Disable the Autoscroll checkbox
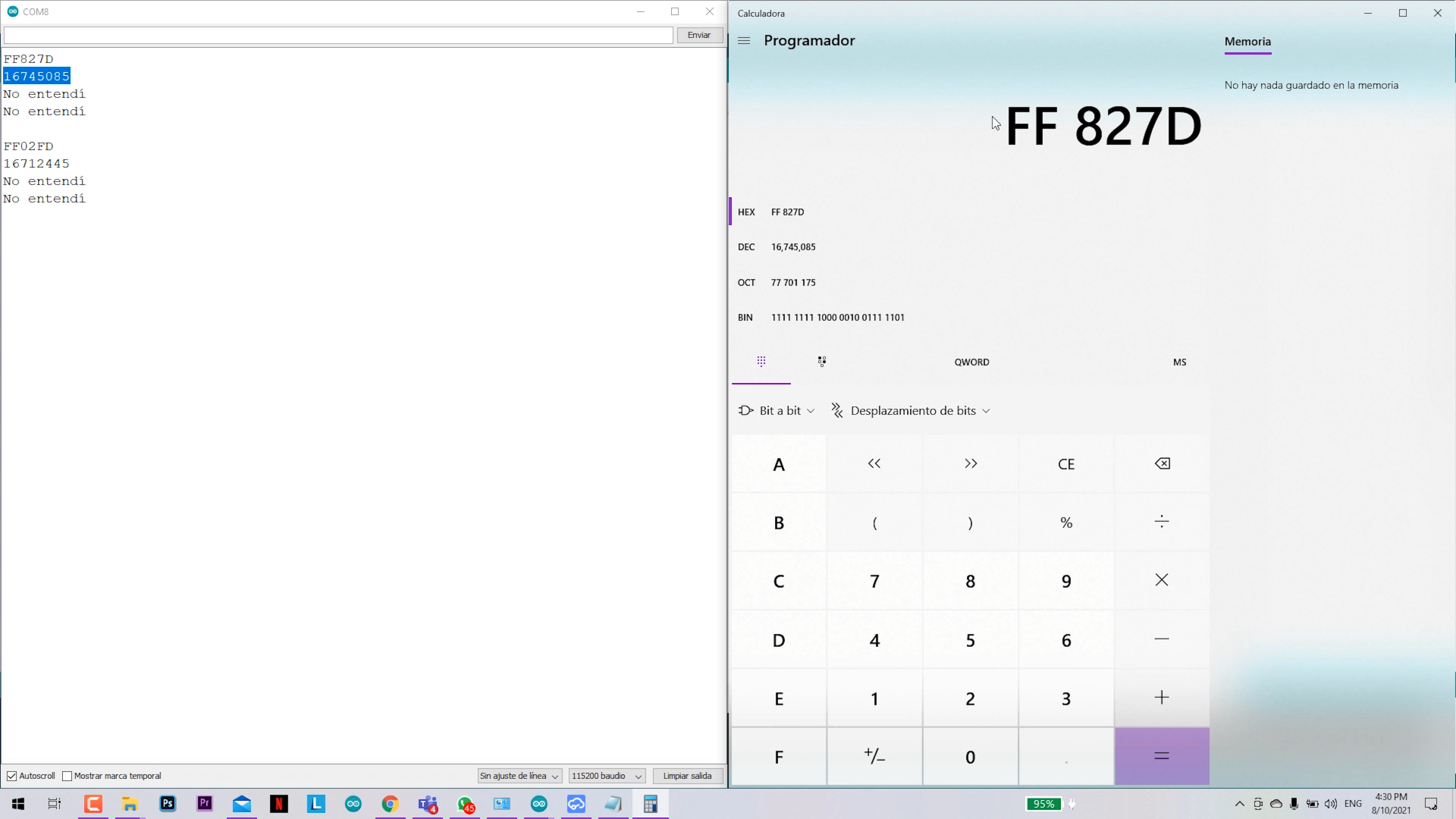 pyautogui.click(x=12, y=776)
